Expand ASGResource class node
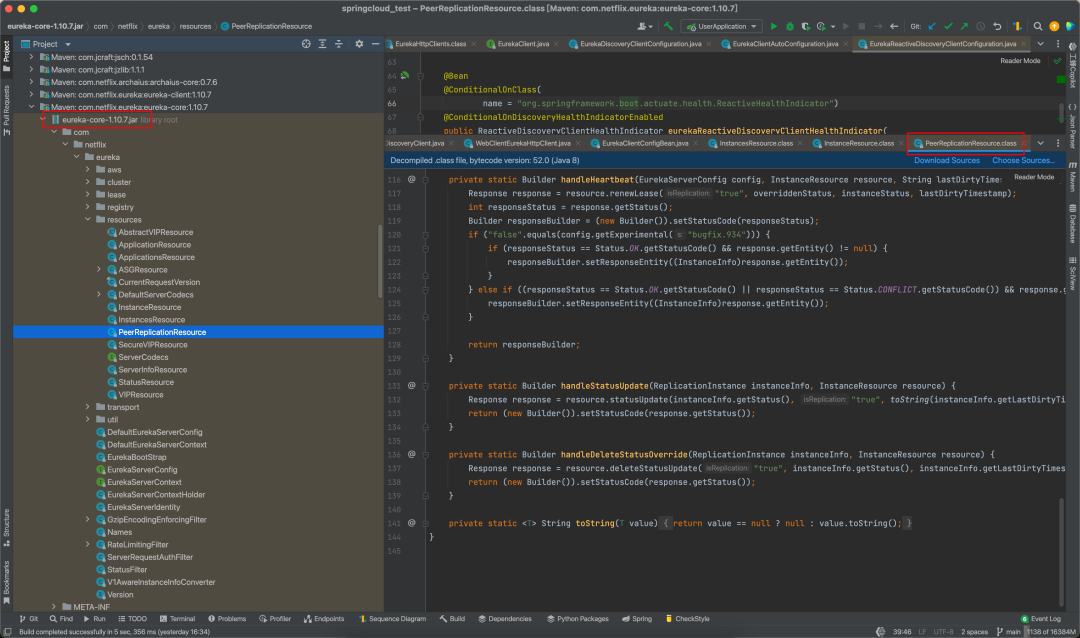Screen dimensions: 1080x638 pyautogui.click(x=99, y=269)
